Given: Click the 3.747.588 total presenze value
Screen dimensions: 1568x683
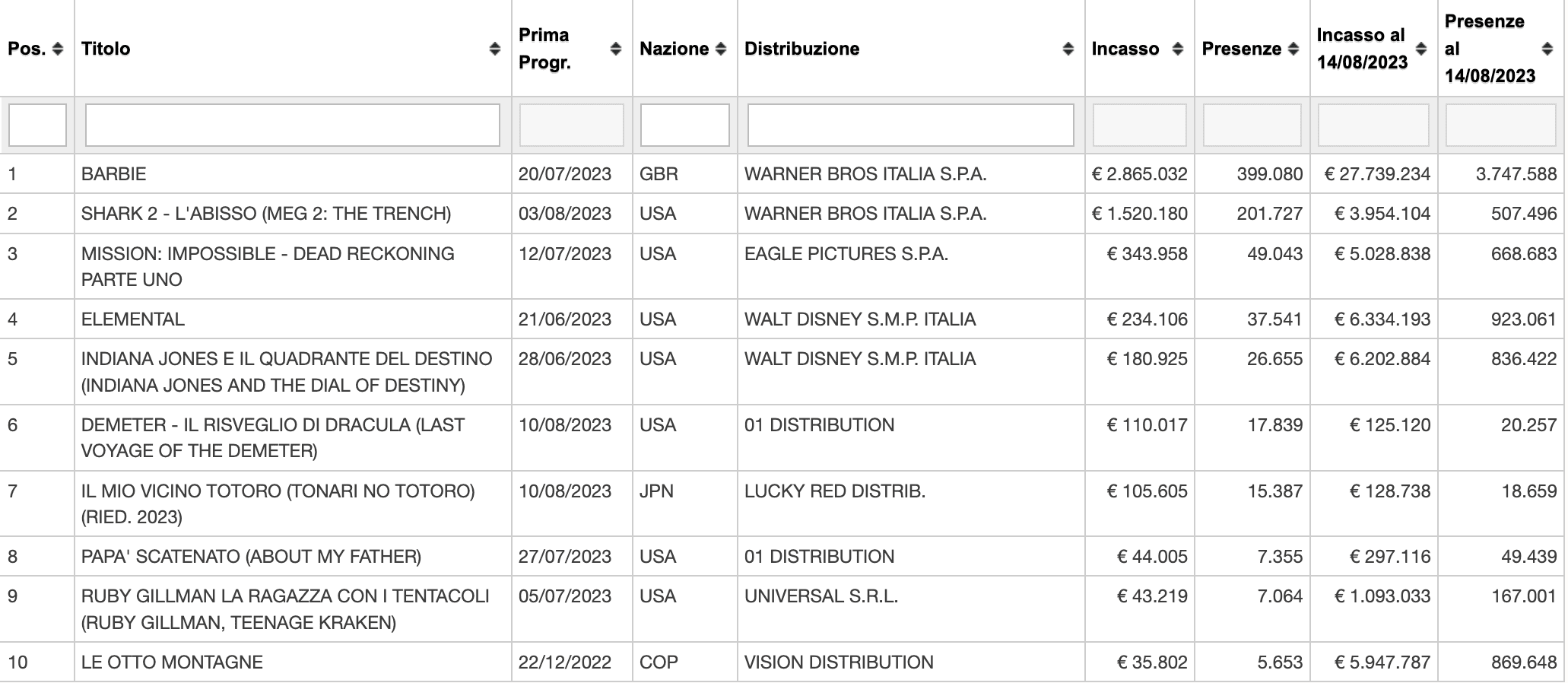Looking at the screenshot, I should (1517, 174).
